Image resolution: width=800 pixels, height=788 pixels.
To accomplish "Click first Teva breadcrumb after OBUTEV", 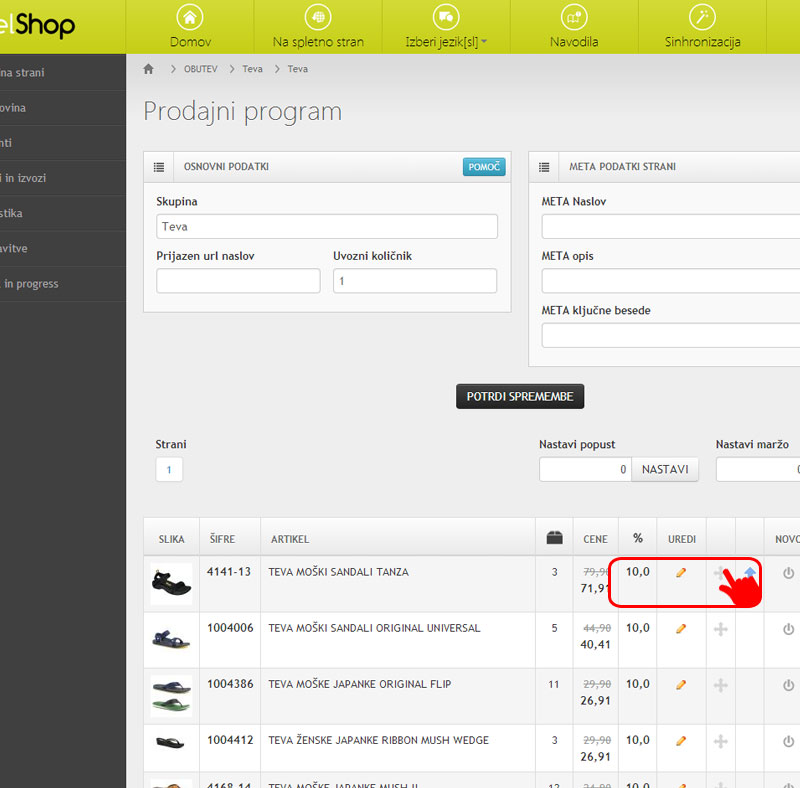I will [253, 69].
